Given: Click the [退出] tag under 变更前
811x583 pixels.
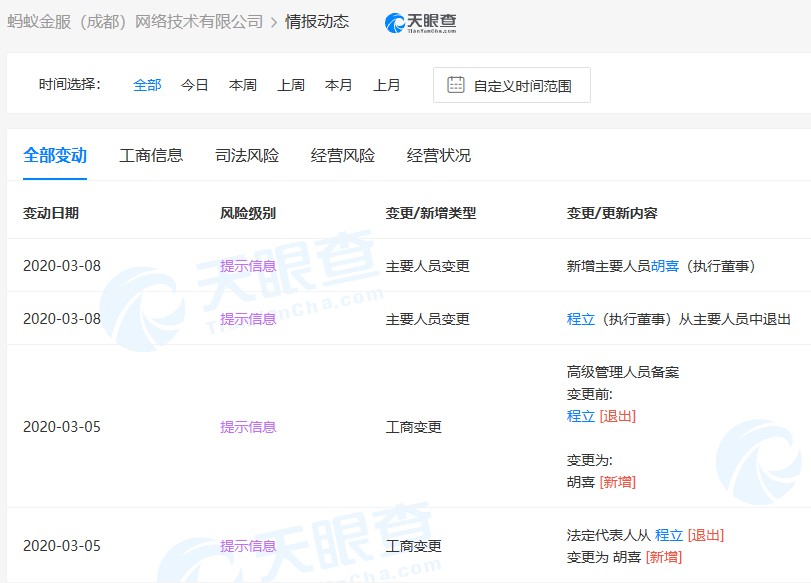Looking at the screenshot, I should pos(618,416).
